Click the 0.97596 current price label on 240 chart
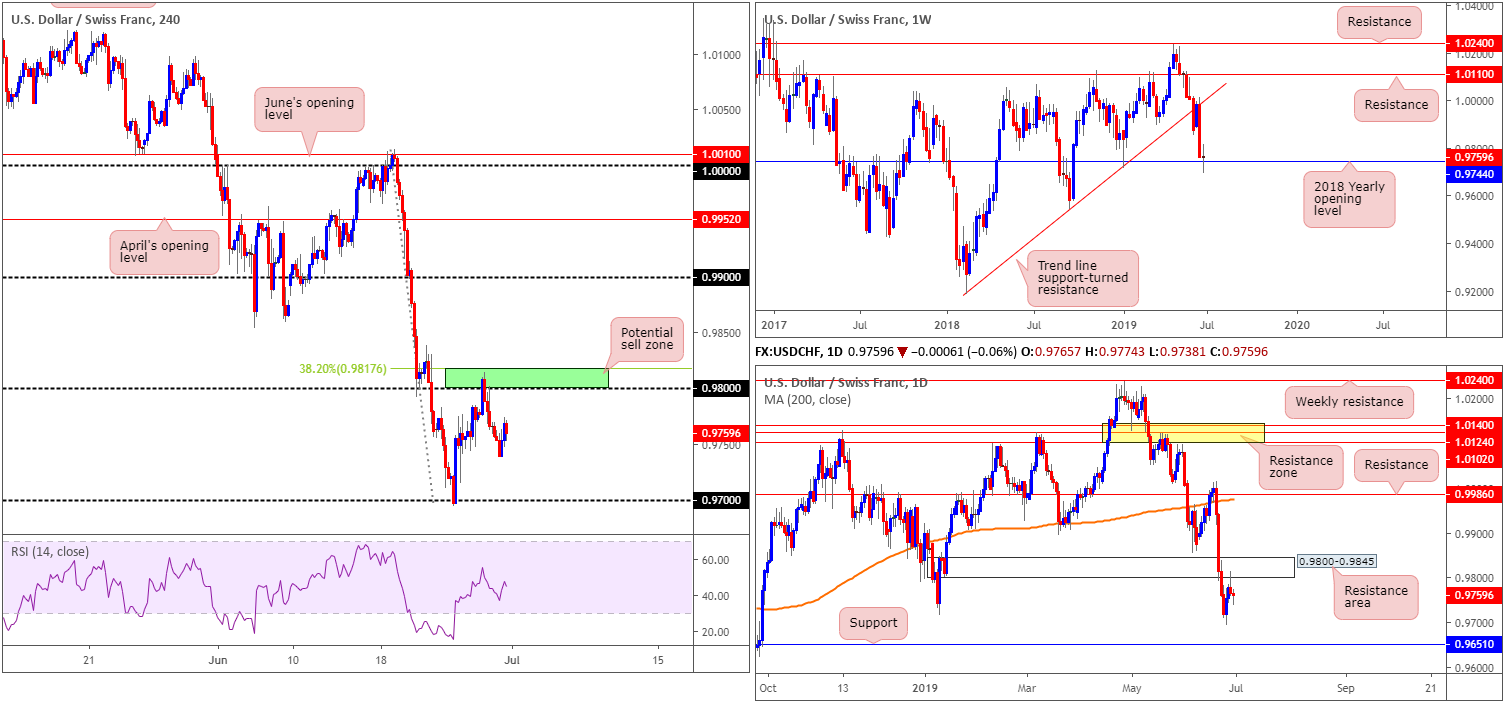The height and width of the screenshot is (703, 1506). [x=722, y=433]
